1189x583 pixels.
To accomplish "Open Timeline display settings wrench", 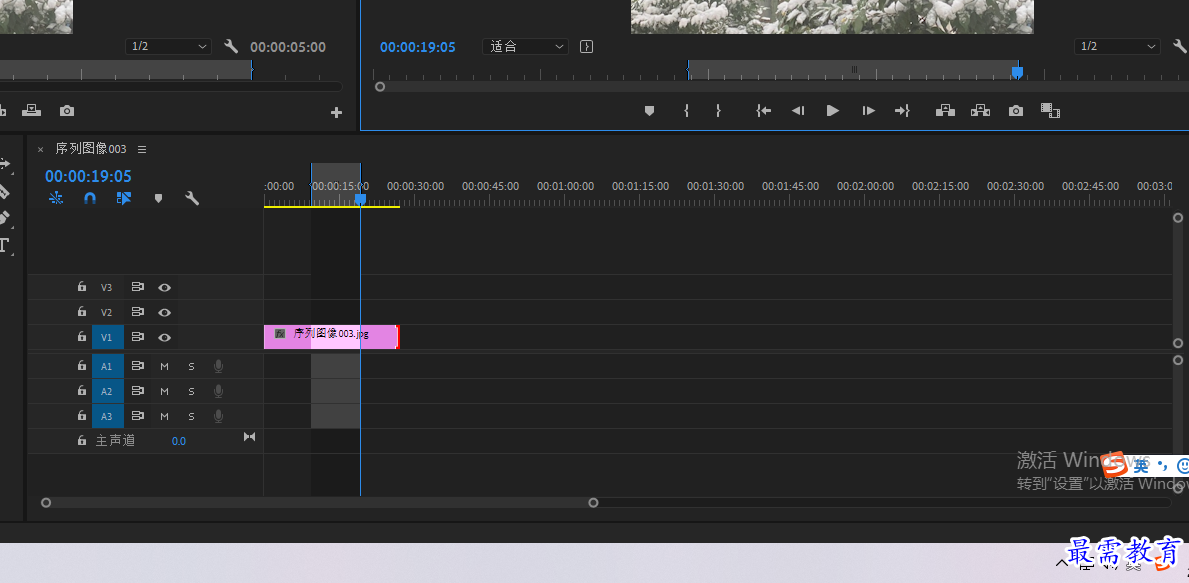I will point(193,199).
